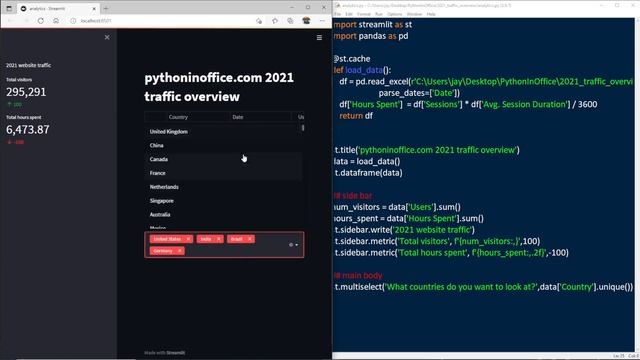Click the '@st.cache' line in code editor
640x360 pixels.
pyautogui.click(x=352, y=59)
